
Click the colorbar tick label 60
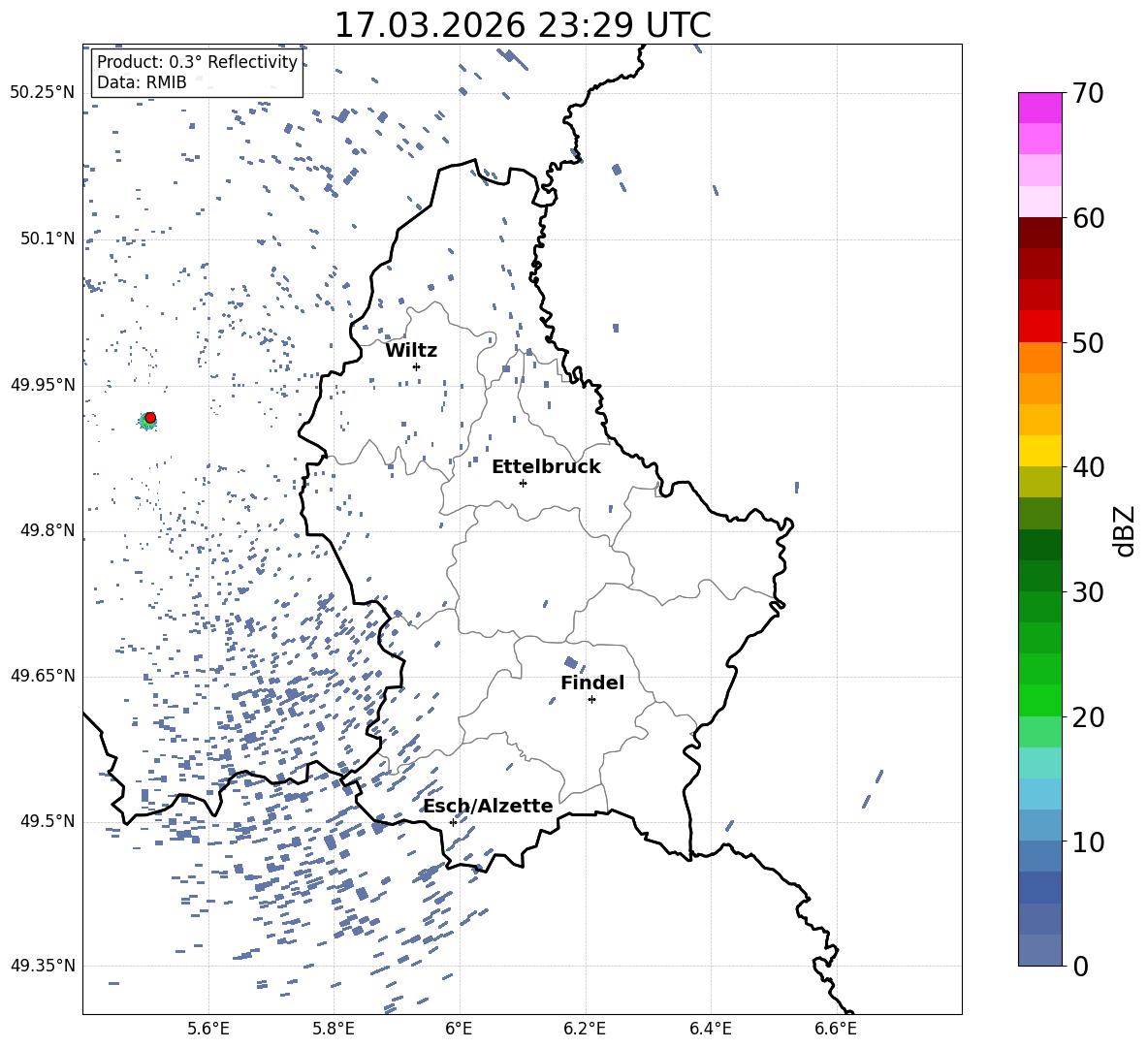pos(1088,217)
